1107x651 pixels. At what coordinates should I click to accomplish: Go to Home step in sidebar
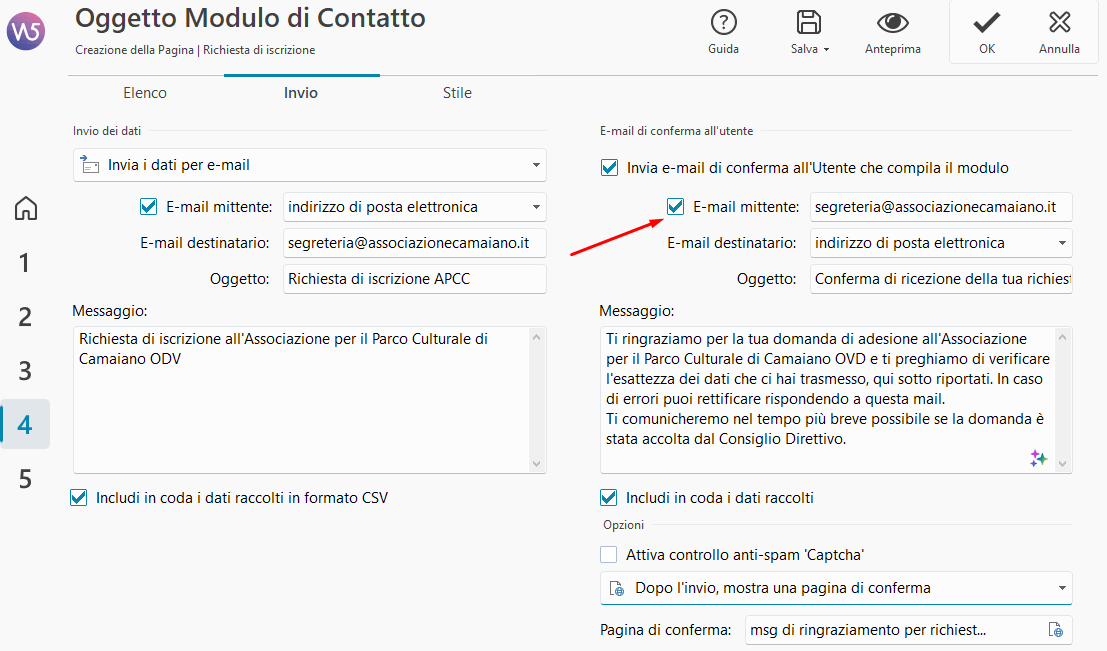point(26,208)
